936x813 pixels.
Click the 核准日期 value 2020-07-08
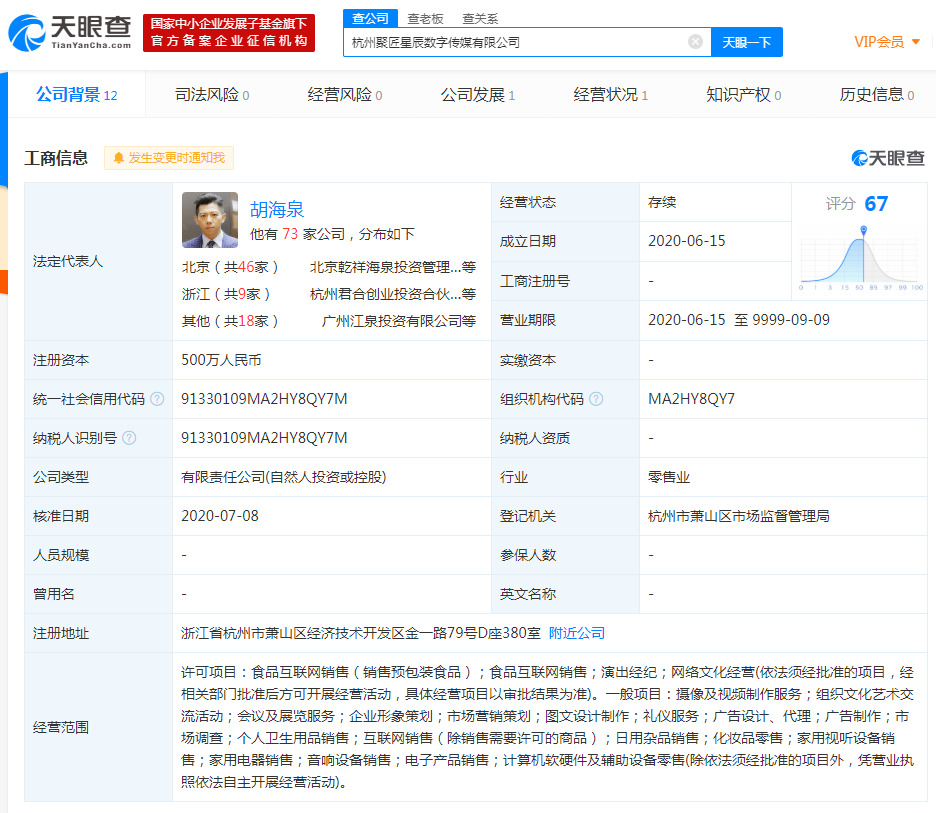coord(220,516)
